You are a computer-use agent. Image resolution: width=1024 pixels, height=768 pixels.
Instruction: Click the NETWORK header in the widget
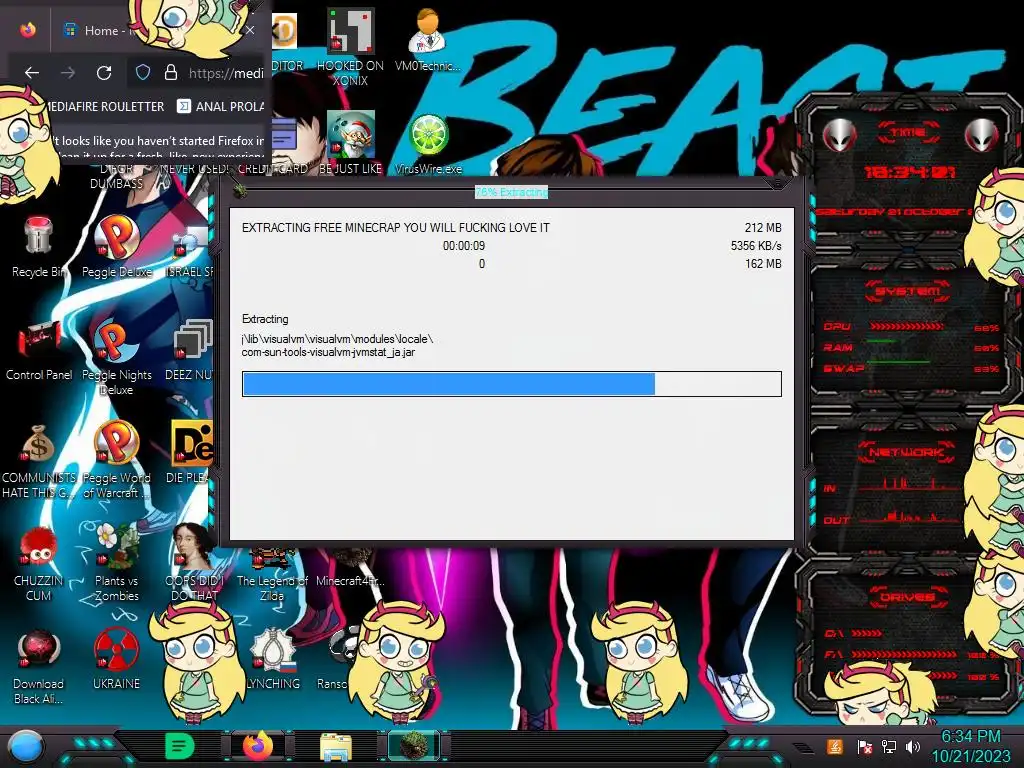908,452
